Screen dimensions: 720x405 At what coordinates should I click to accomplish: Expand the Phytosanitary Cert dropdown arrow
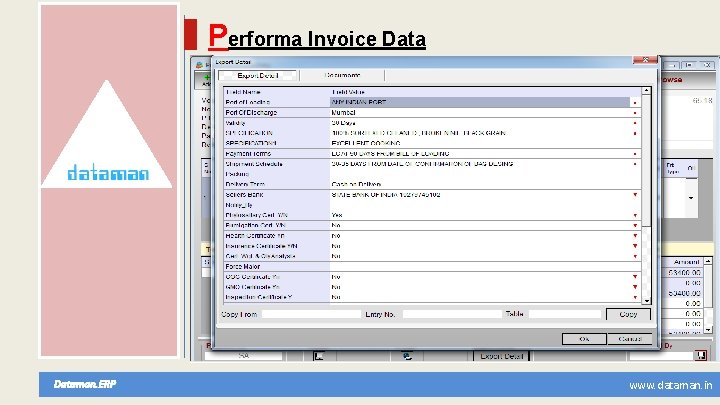[635, 215]
